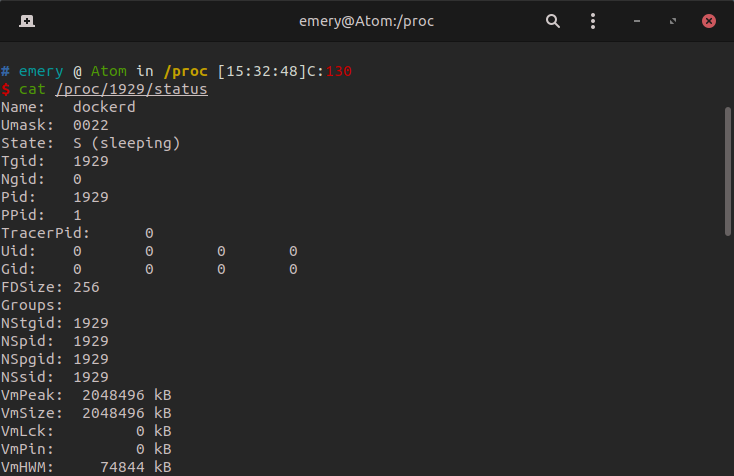Open a new terminal tab
Viewport: 734px width, 476px height.
[x=25, y=21]
